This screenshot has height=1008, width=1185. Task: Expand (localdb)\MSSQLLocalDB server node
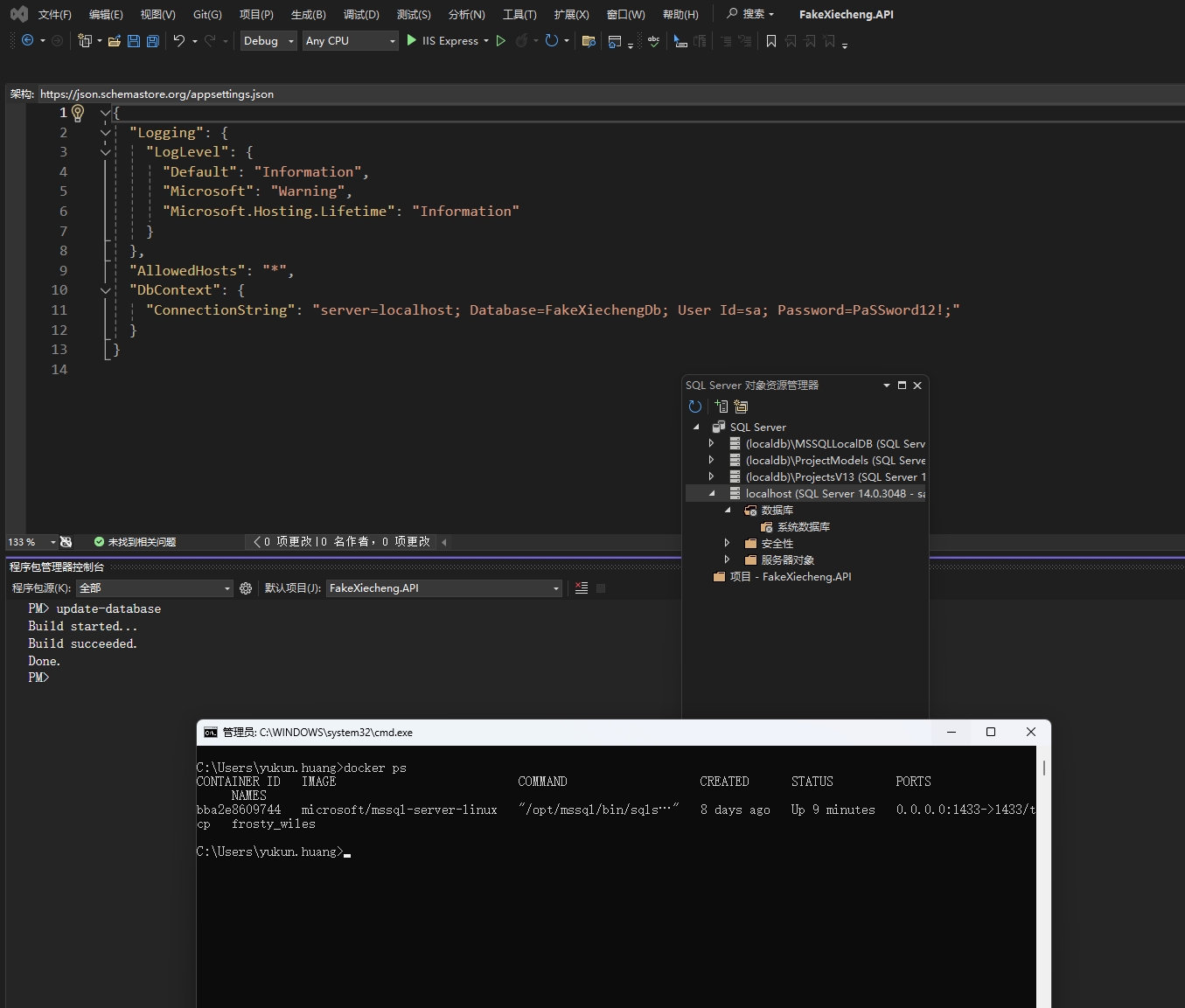711,444
